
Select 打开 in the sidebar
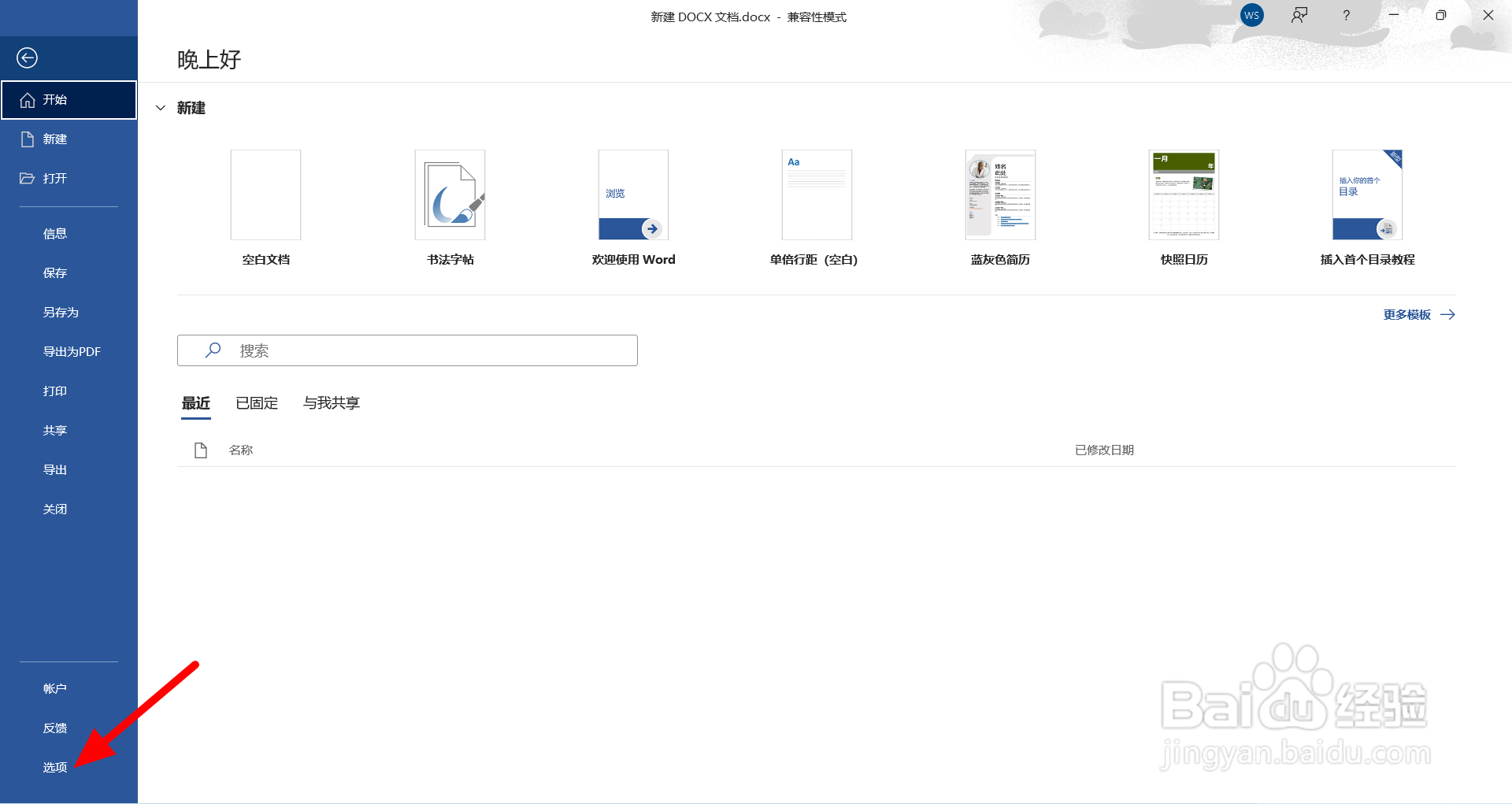tap(69, 179)
